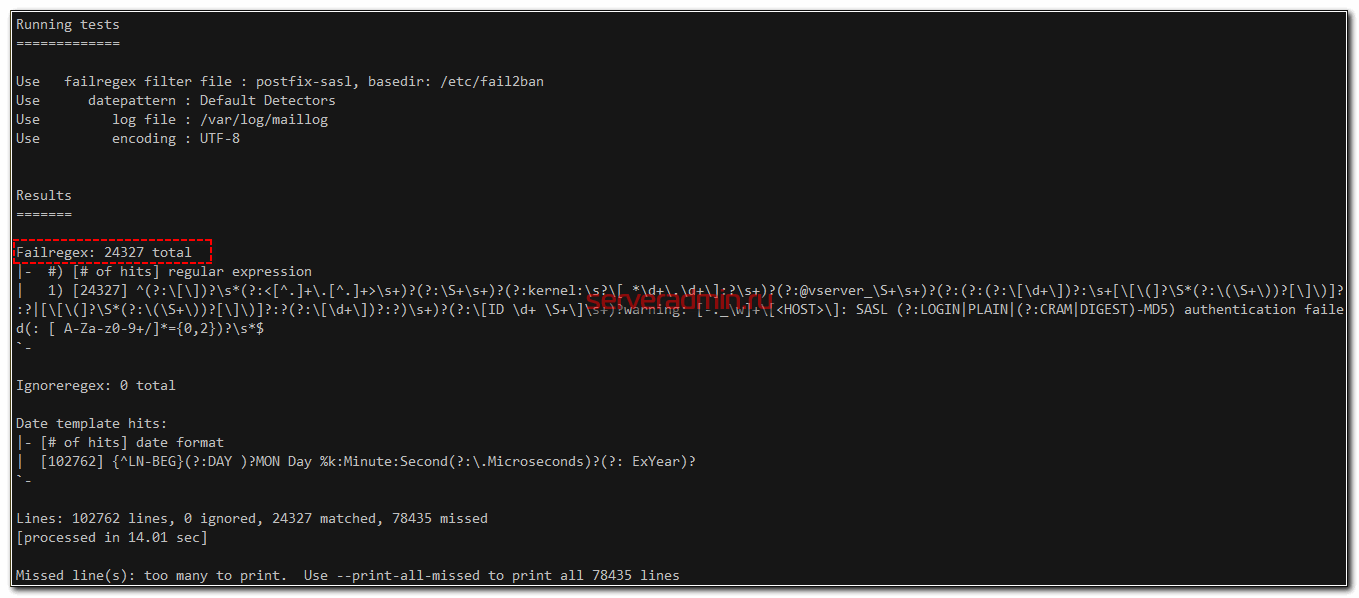1359x598 pixels.
Task: Click the "Running tests" header text
Action: click(x=67, y=24)
